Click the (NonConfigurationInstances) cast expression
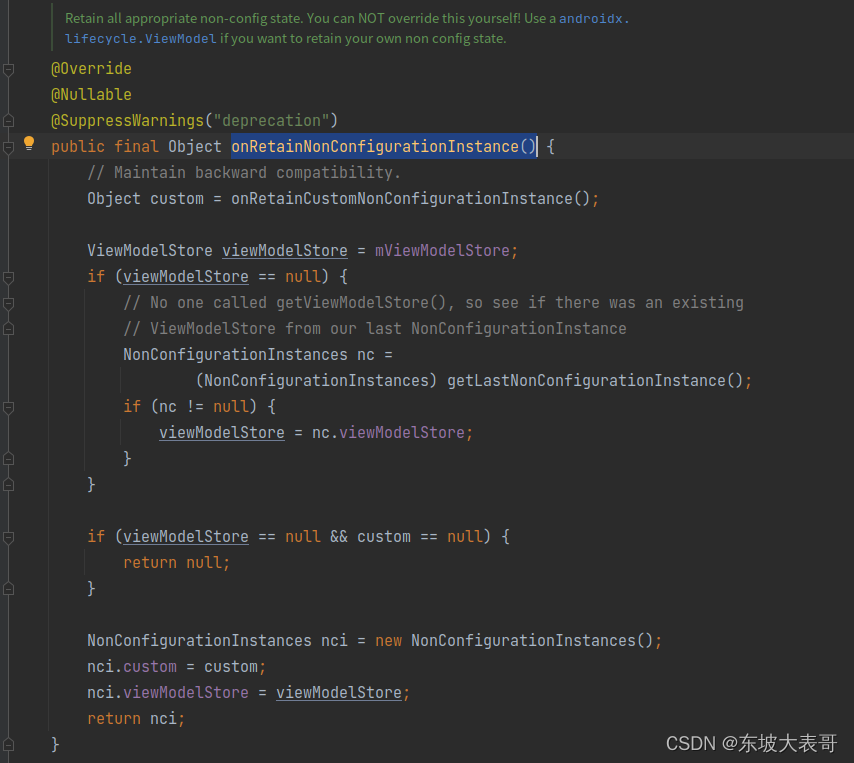Screen dimensions: 854x763 [316, 380]
